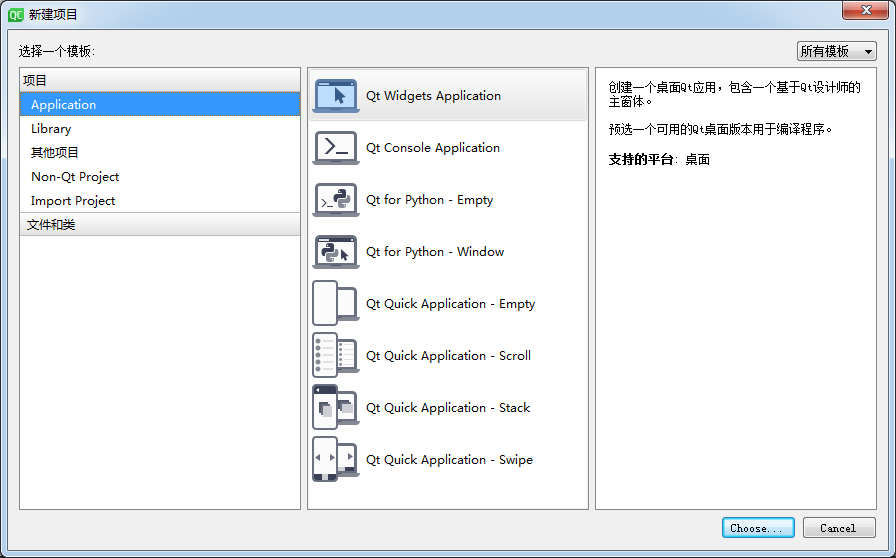Click the Qt Creator logo in title bar

click(x=15, y=14)
